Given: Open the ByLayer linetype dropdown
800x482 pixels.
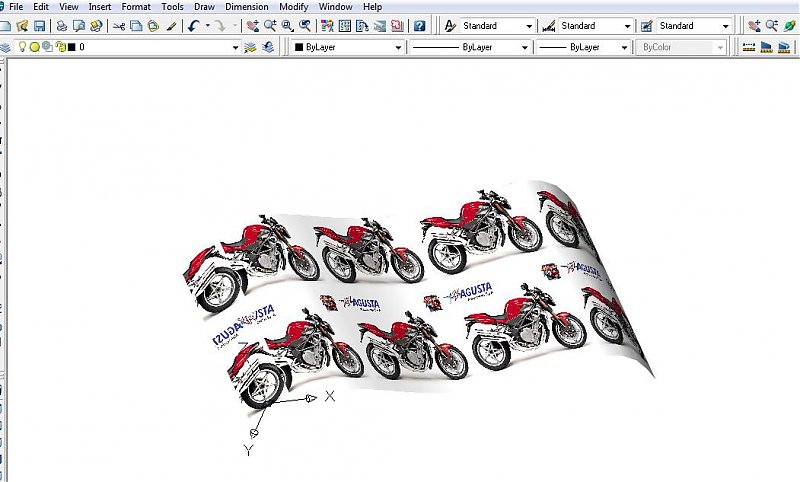Looking at the screenshot, I should 470,47.
